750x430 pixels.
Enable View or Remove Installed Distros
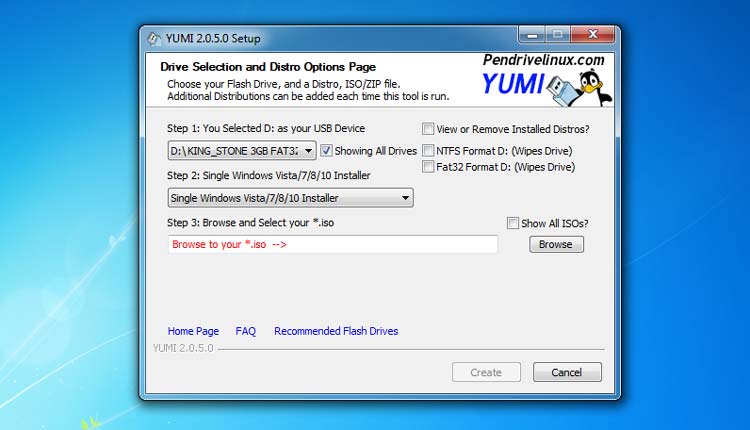coord(428,129)
